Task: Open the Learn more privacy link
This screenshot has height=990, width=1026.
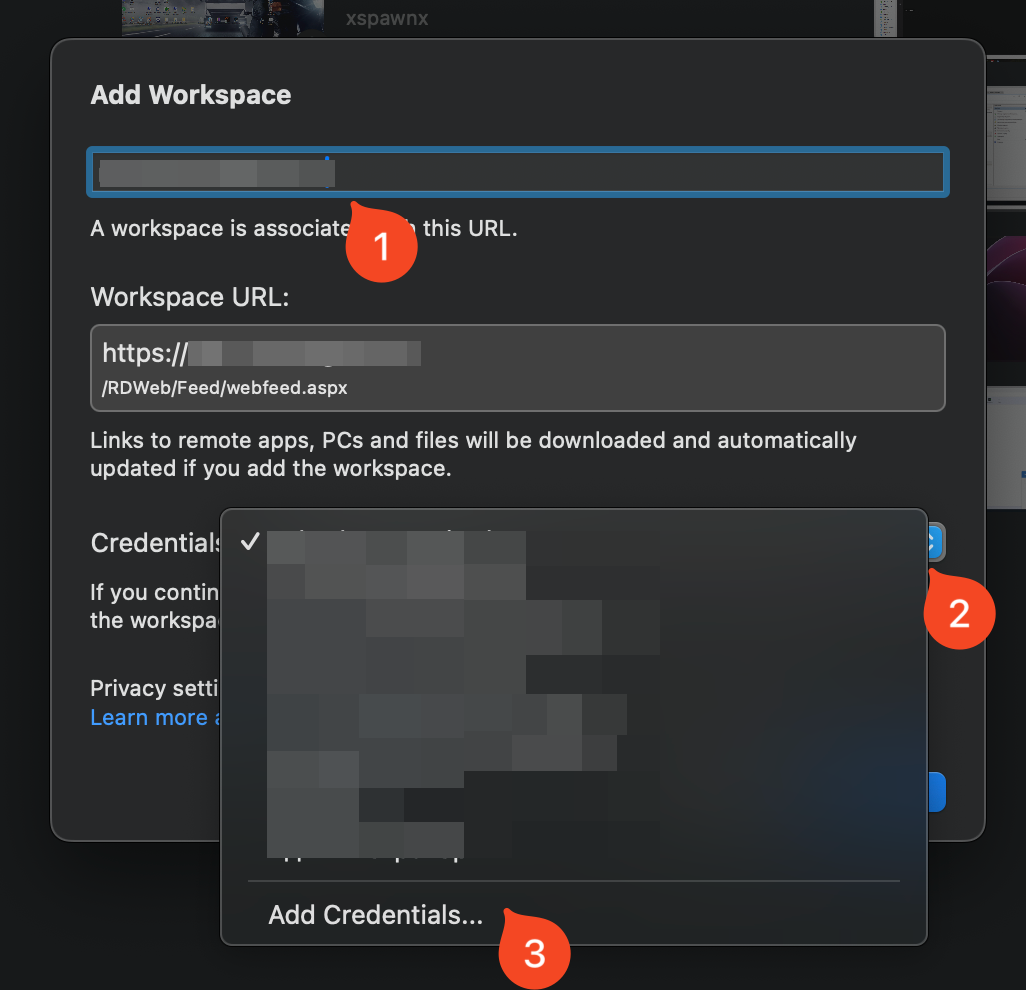Action: 150,718
